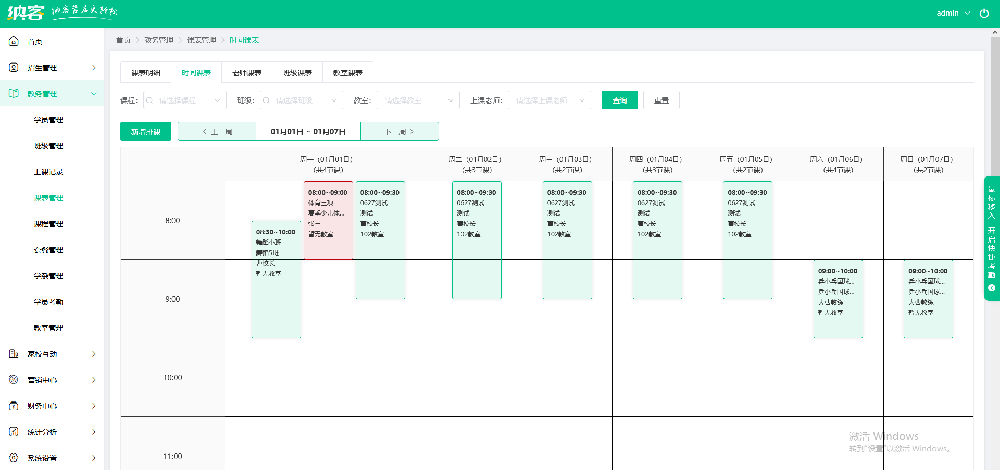The image size is (1000, 470).
Task: Open the 课程 course select dropdown
Action: pyautogui.click(x=184, y=100)
